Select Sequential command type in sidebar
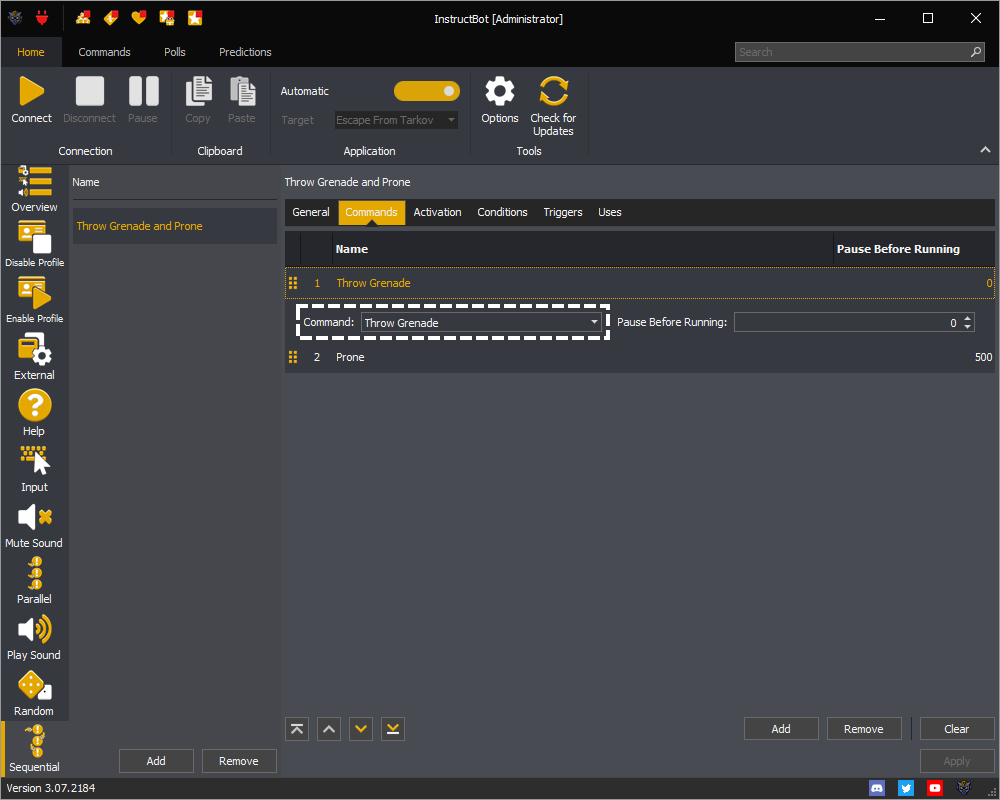The image size is (1000, 800). [34, 749]
